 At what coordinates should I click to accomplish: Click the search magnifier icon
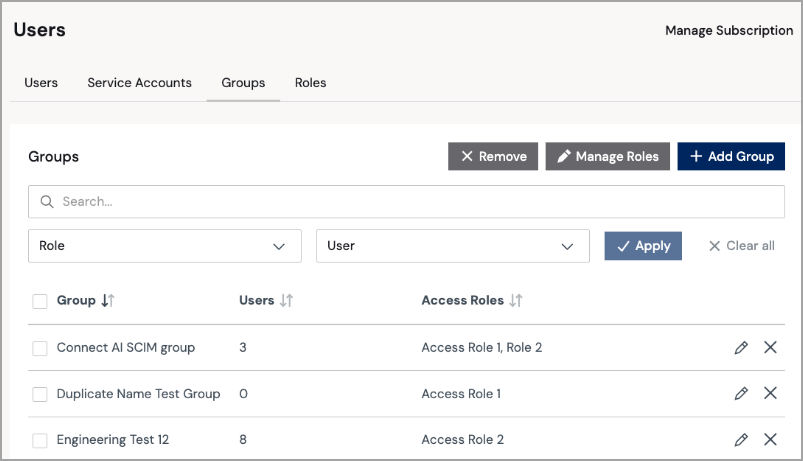[x=47, y=201]
